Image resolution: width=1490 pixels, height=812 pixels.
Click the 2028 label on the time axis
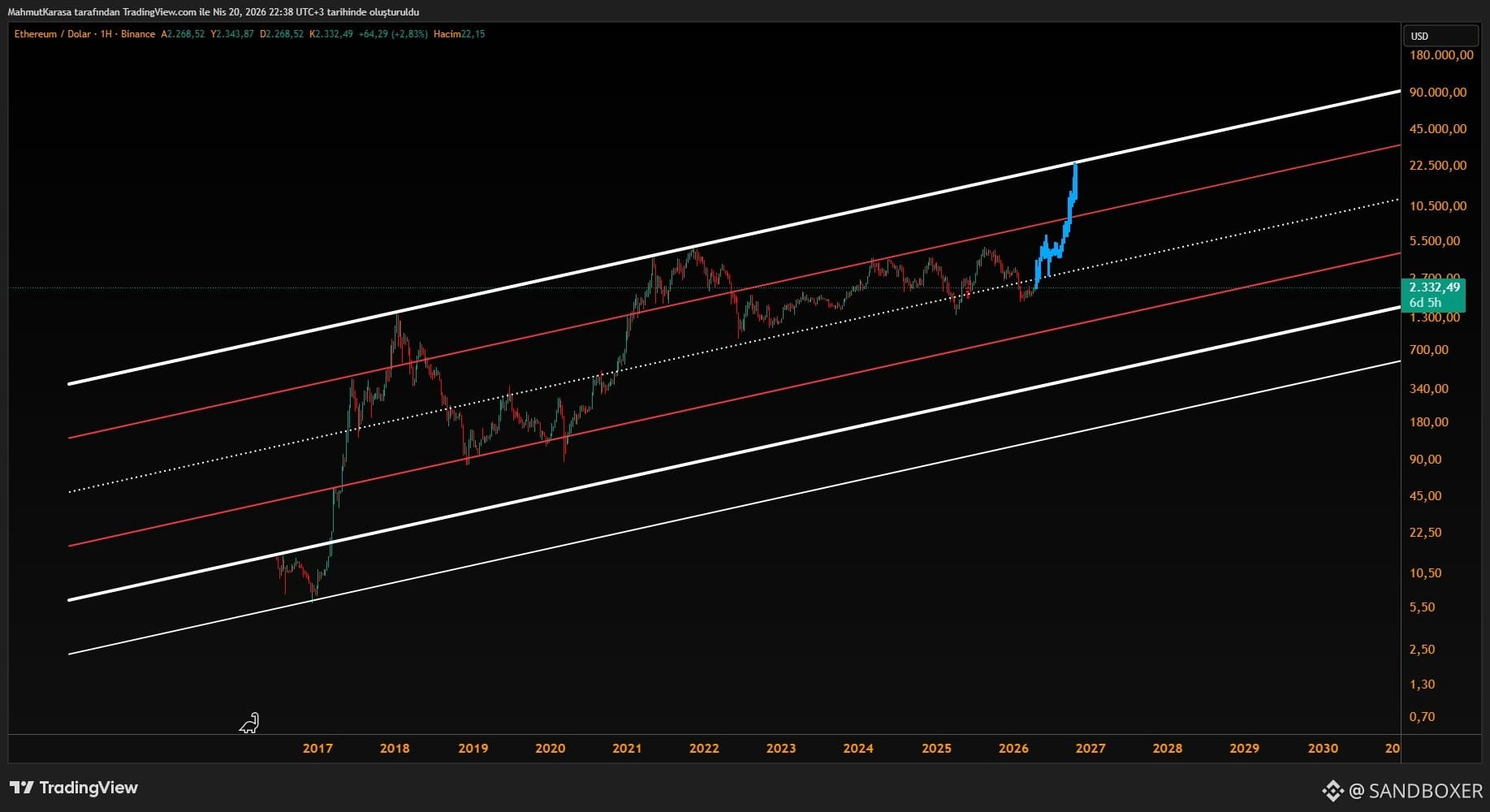(1168, 748)
